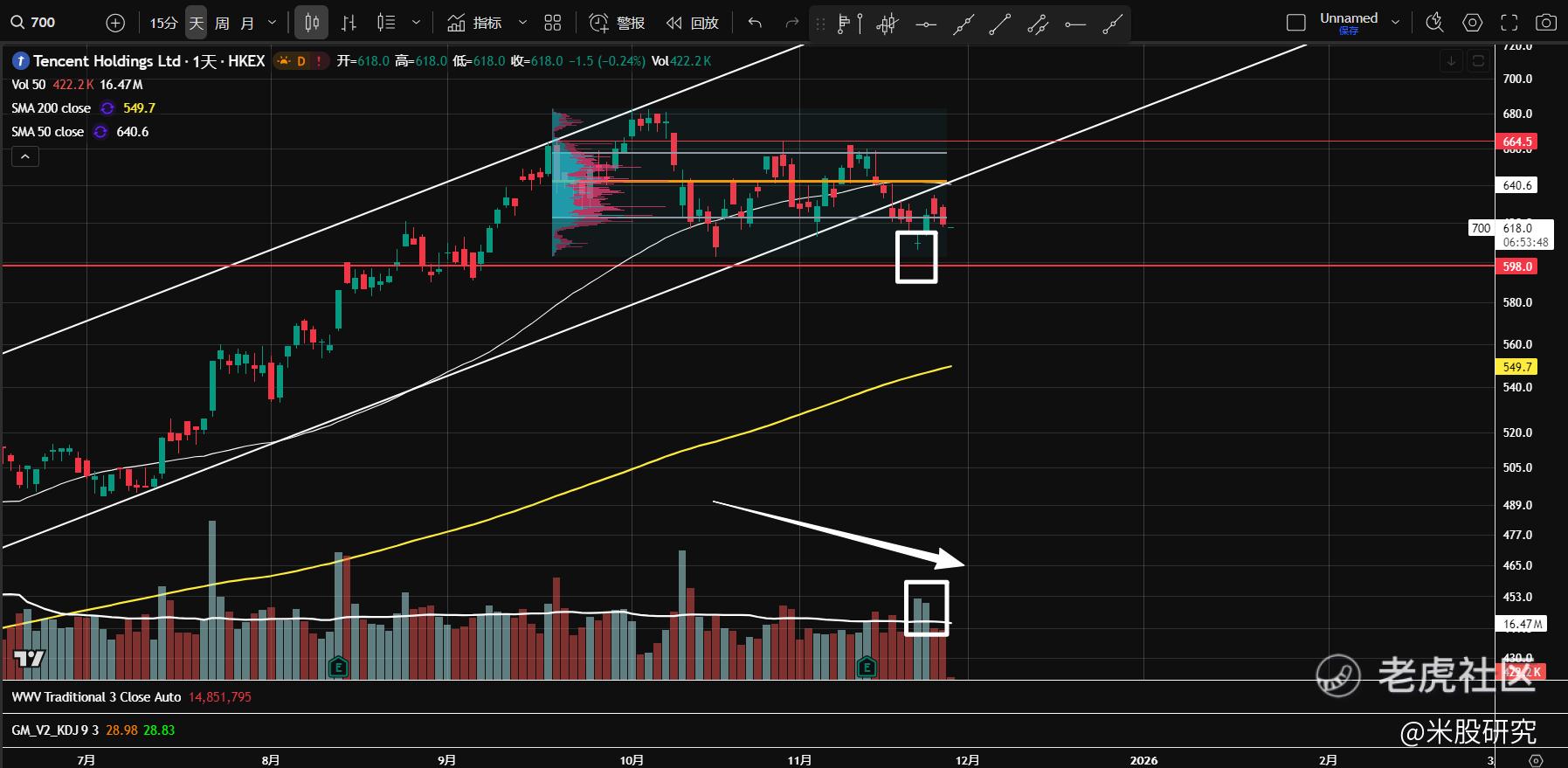The height and width of the screenshot is (768, 1568).
Task: Open time axis settings gear icon
Action: [1537, 759]
